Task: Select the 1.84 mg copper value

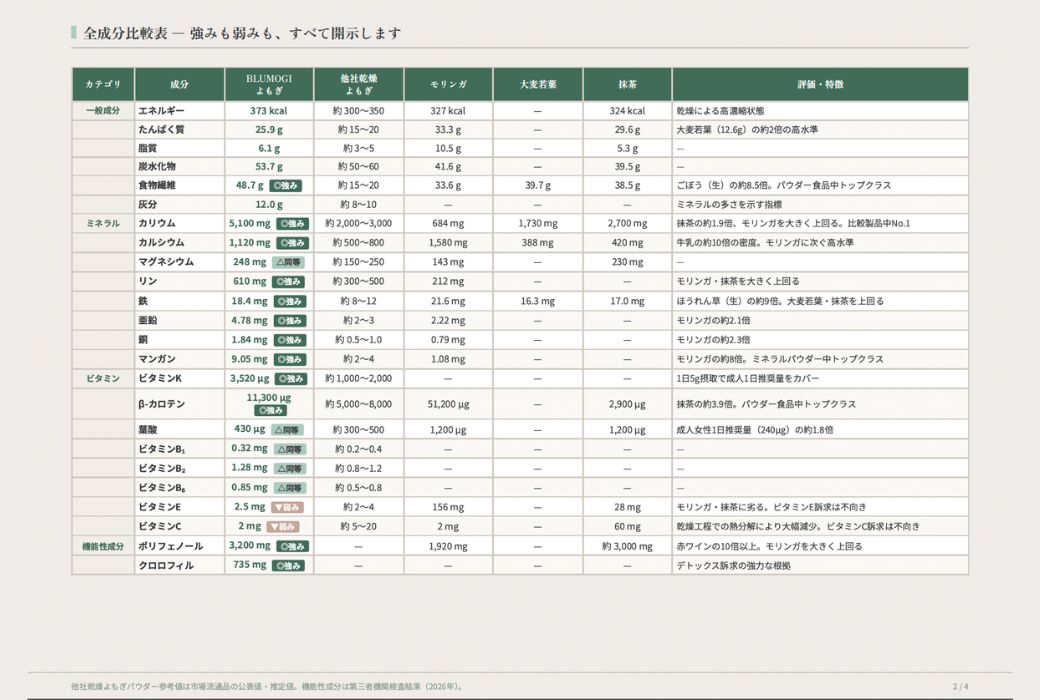Action: point(249,340)
